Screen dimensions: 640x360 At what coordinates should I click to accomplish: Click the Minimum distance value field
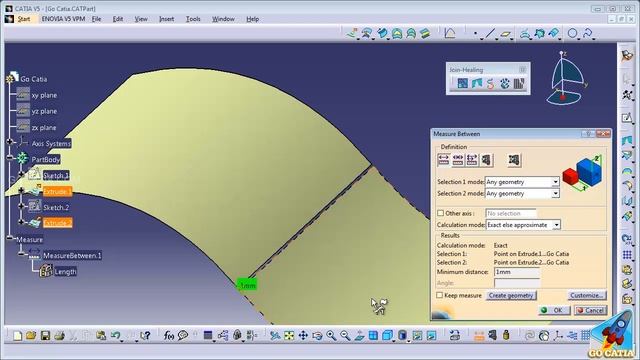click(x=517, y=272)
